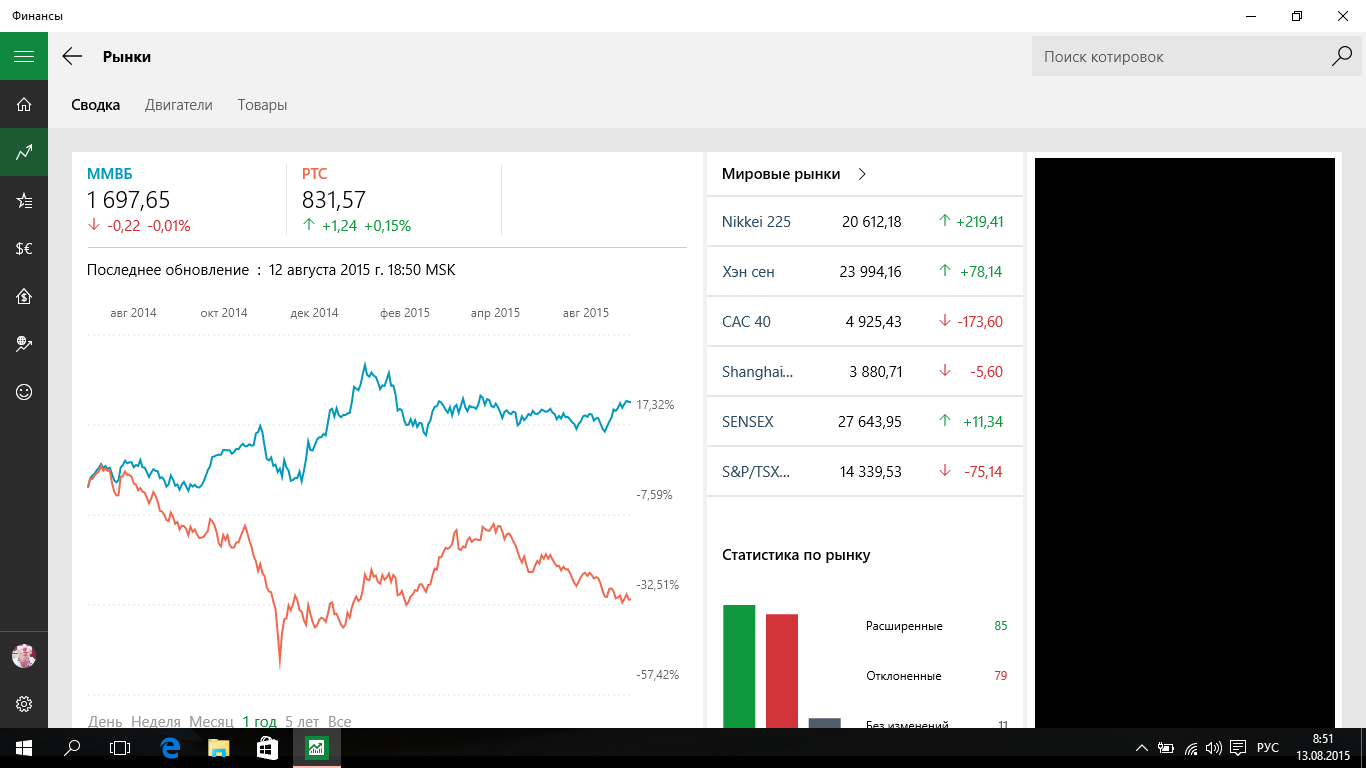Set chart range to День
This screenshot has width=1366, height=768.
pos(106,721)
